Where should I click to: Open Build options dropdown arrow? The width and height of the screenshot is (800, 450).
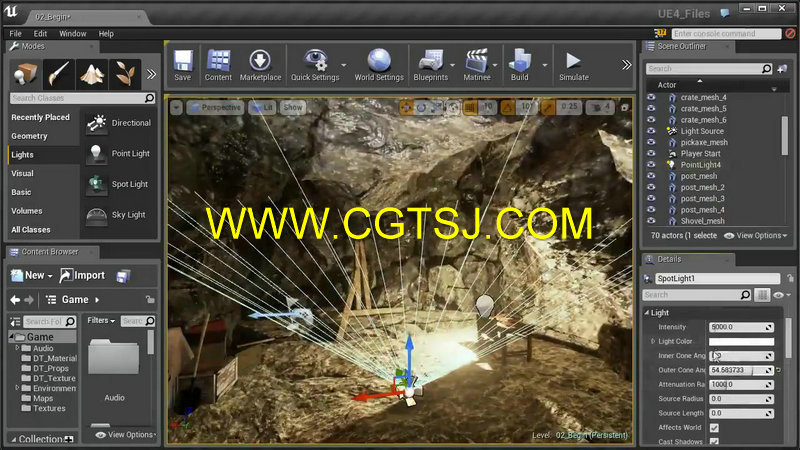pyautogui.click(x=544, y=65)
